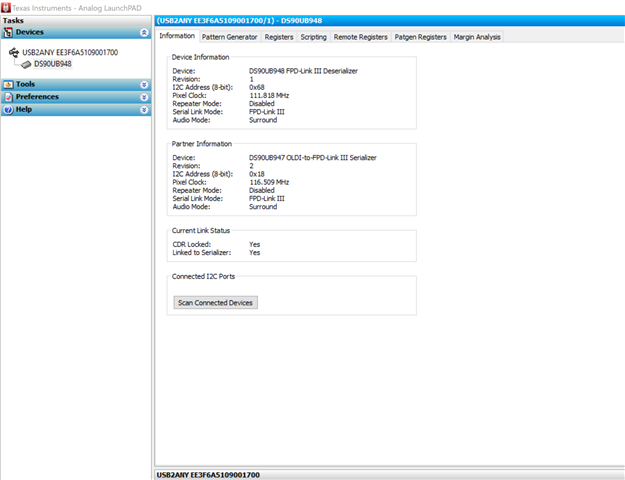Click the 0x18 partner I2C address value

point(257,174)
